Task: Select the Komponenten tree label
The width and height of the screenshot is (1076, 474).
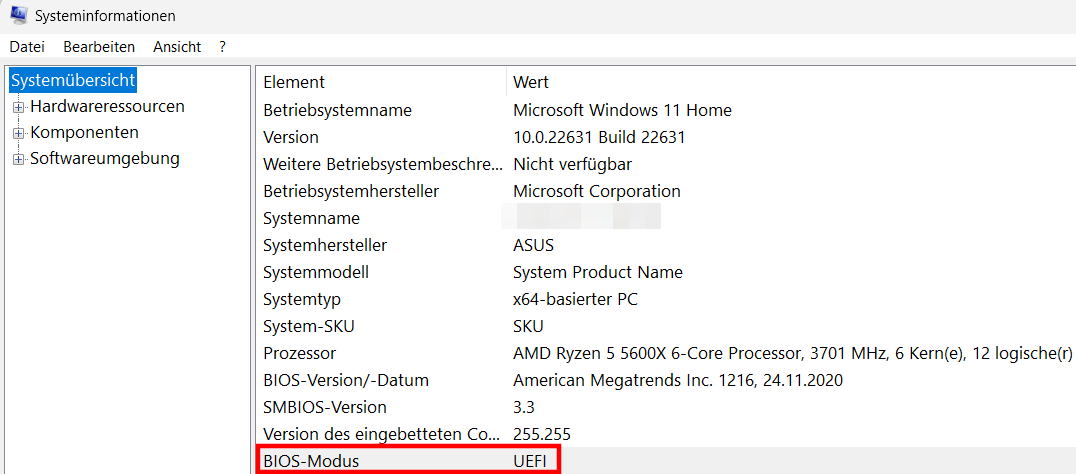Action: point(84,132)
